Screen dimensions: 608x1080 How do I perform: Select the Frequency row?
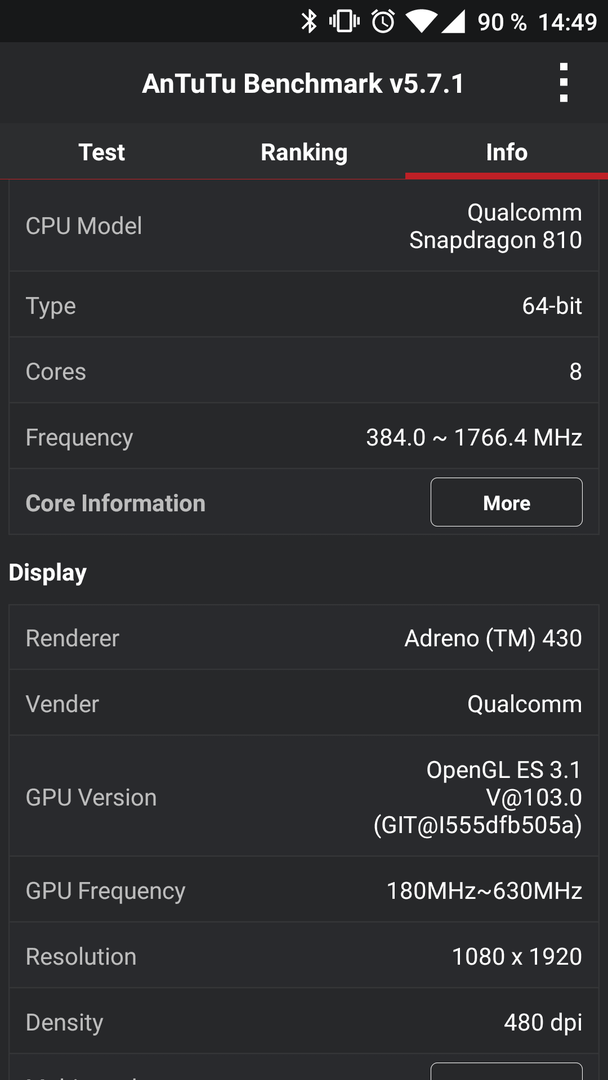304,437
